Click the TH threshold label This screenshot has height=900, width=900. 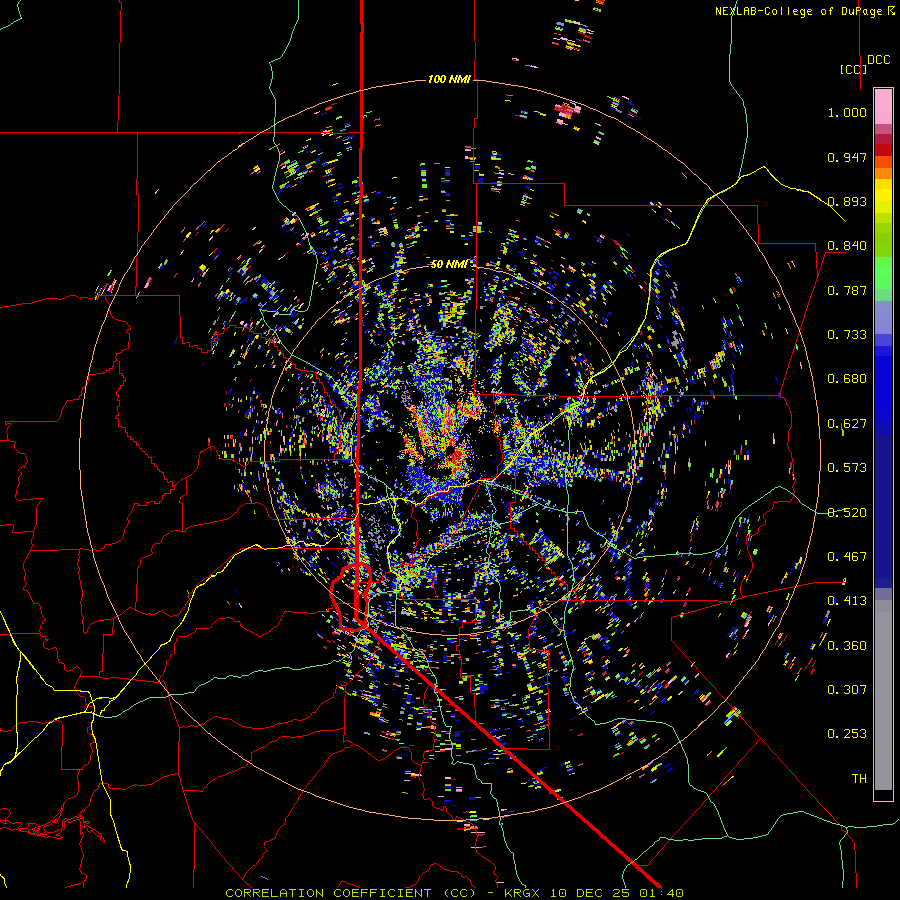[x=859, y=779]
